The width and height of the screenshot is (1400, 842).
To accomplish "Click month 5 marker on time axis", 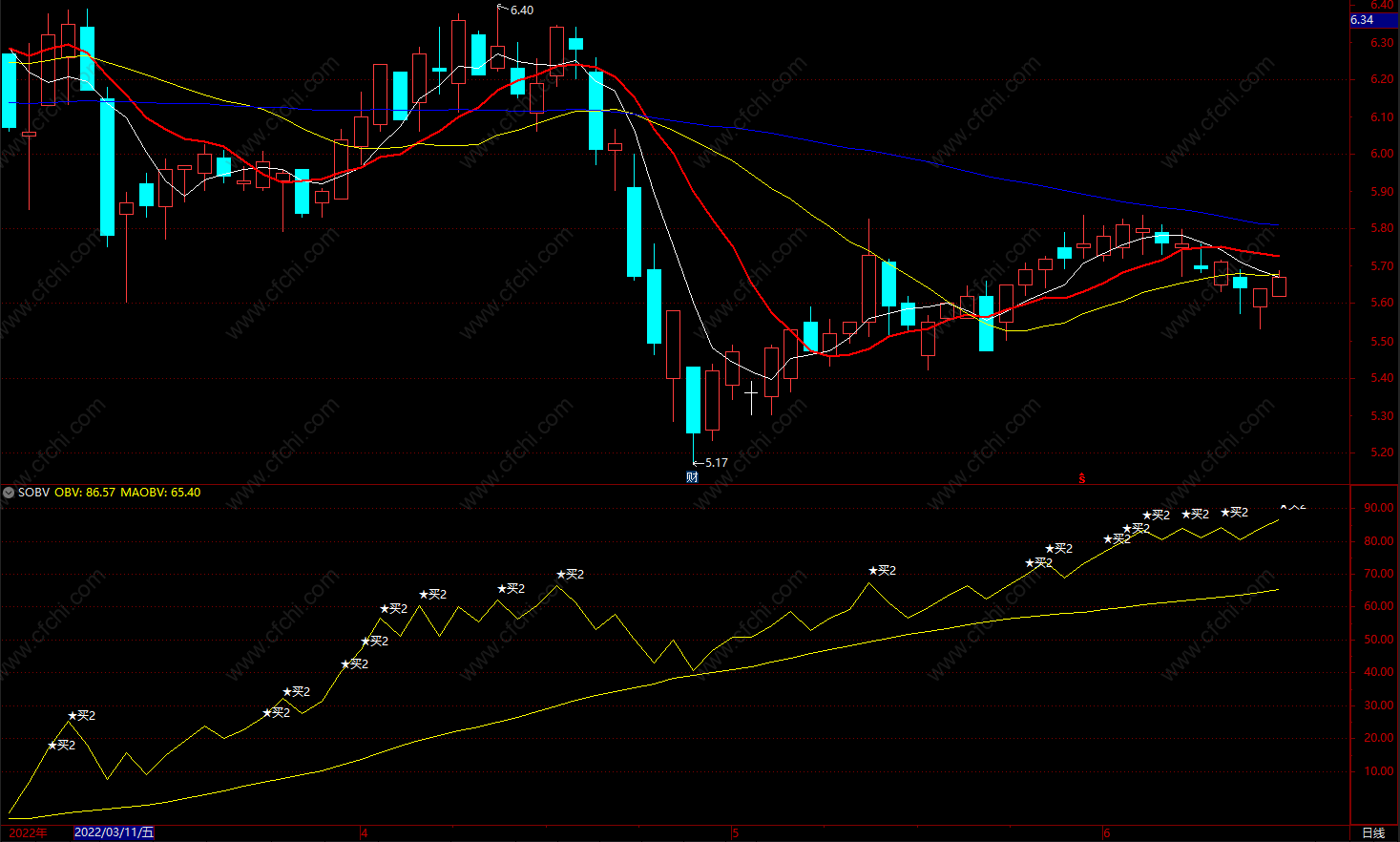I will [735, 833].
